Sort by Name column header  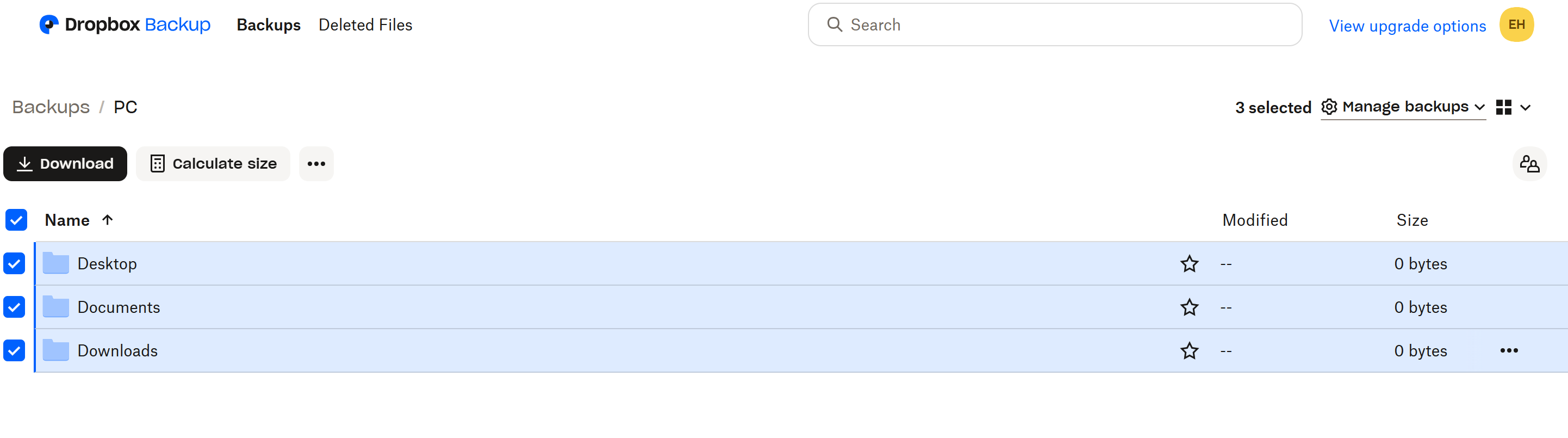(x=67, y=220)
